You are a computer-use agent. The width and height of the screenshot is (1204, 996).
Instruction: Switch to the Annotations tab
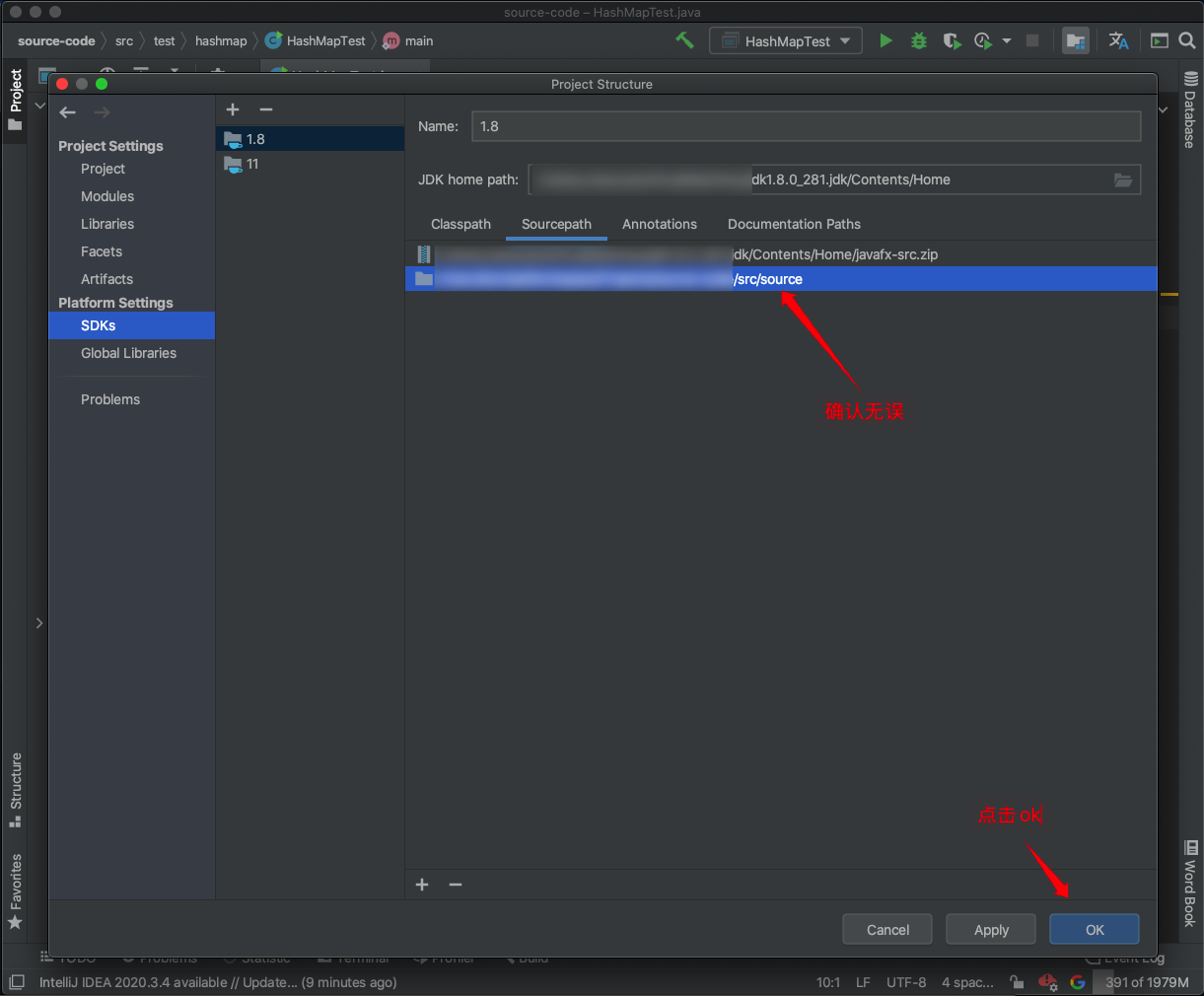click(x=660, y=224)
